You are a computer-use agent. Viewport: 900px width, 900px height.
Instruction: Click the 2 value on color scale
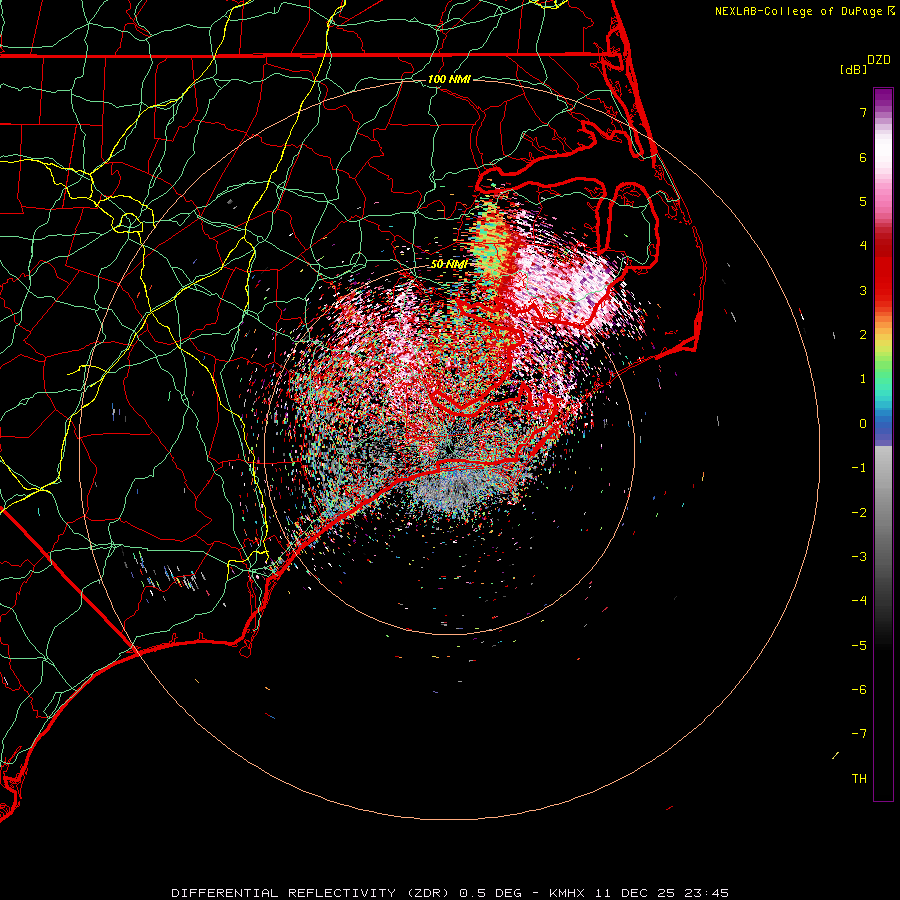(x=863, y=335)
